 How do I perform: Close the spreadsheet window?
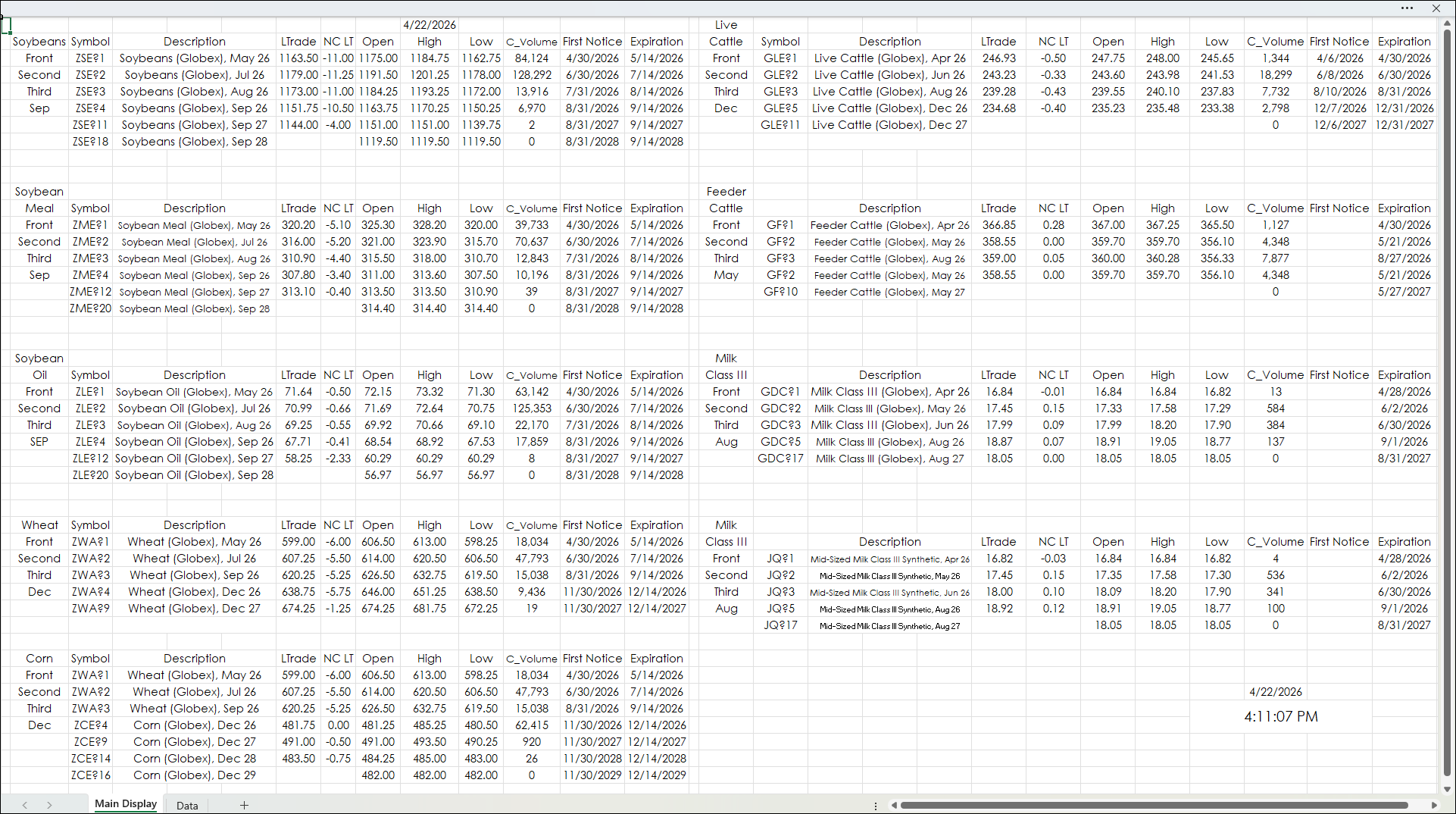coord(1436,8)
